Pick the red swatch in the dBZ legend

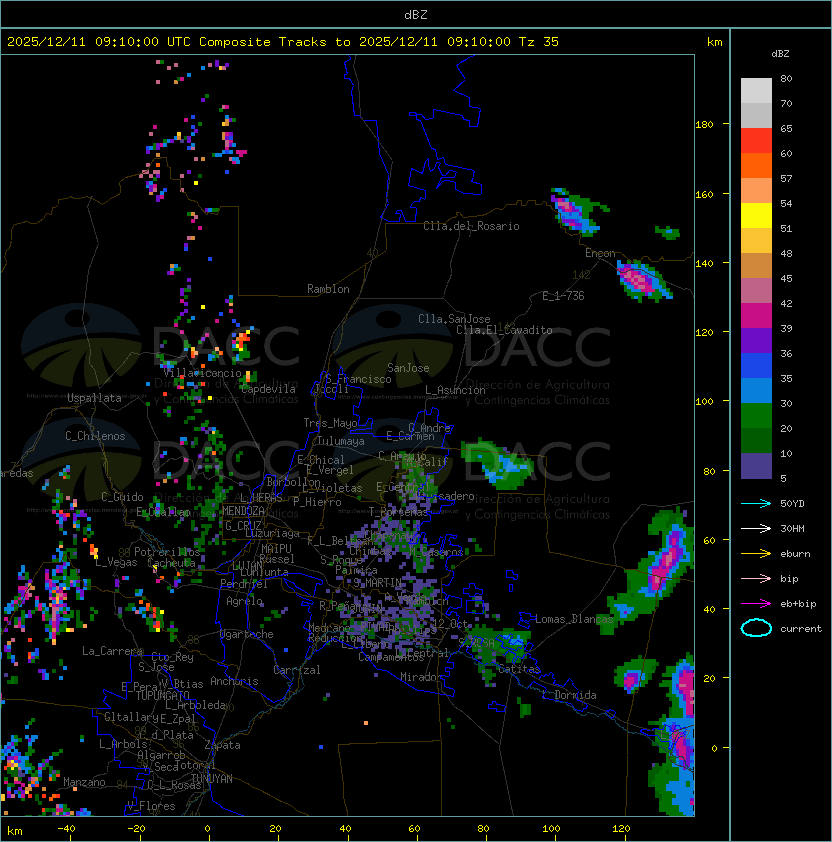point(756,140)
